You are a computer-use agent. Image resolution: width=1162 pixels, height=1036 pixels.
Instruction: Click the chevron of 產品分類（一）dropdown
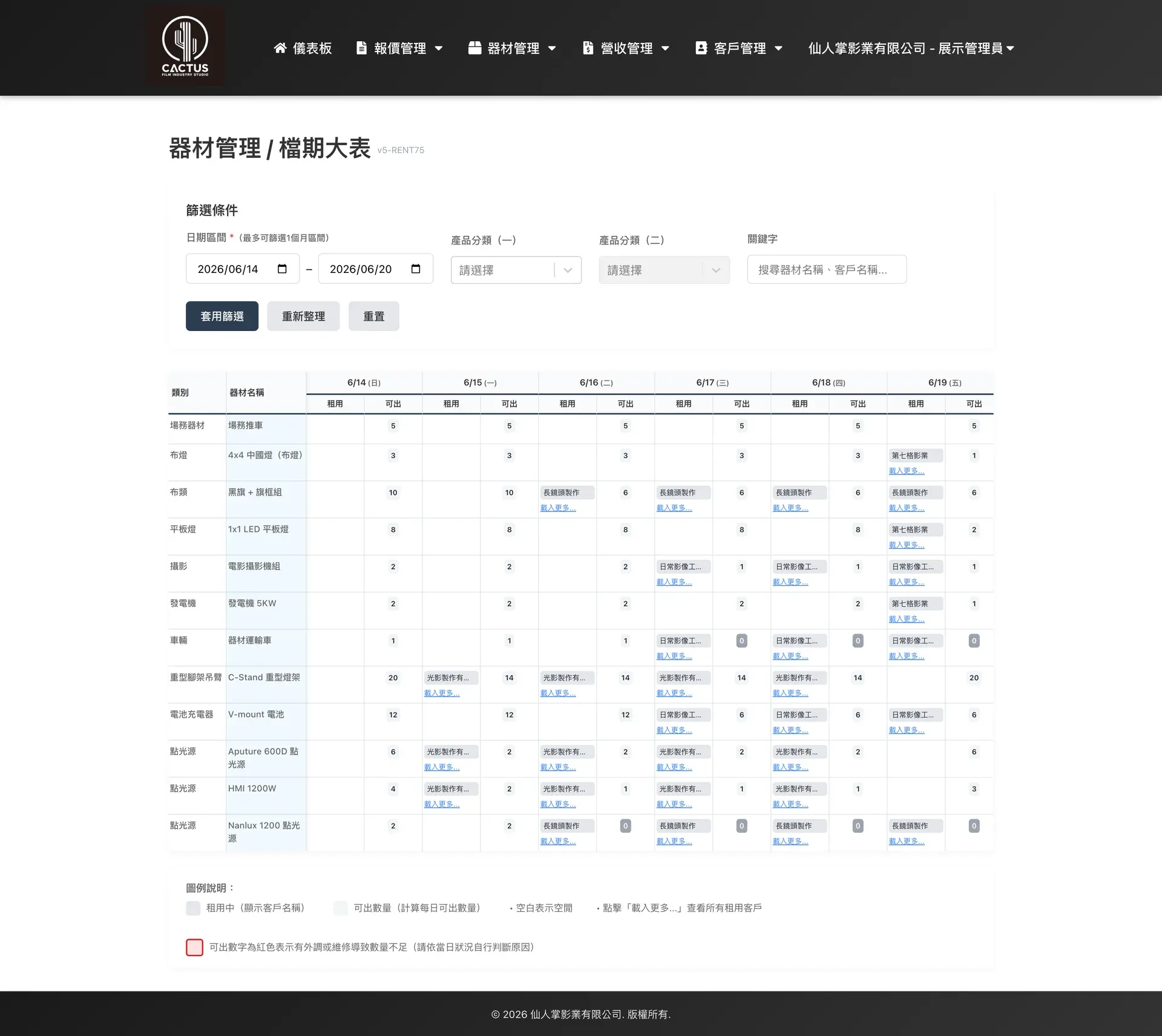[568, 270]
